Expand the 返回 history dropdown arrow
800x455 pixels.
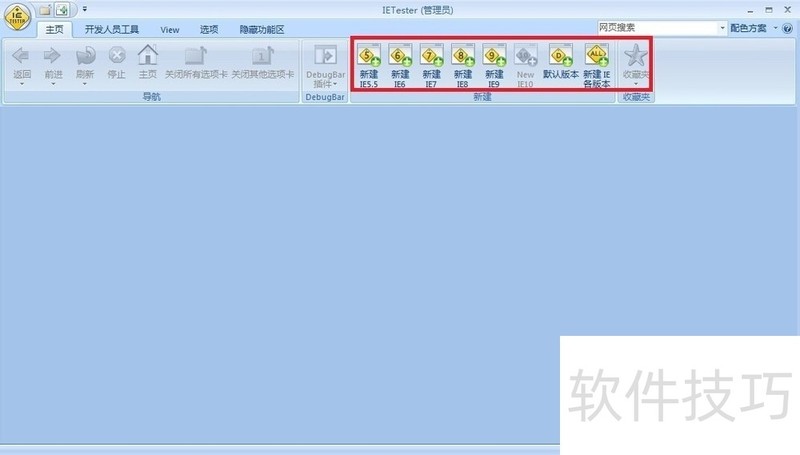click(x=22, y=84)
